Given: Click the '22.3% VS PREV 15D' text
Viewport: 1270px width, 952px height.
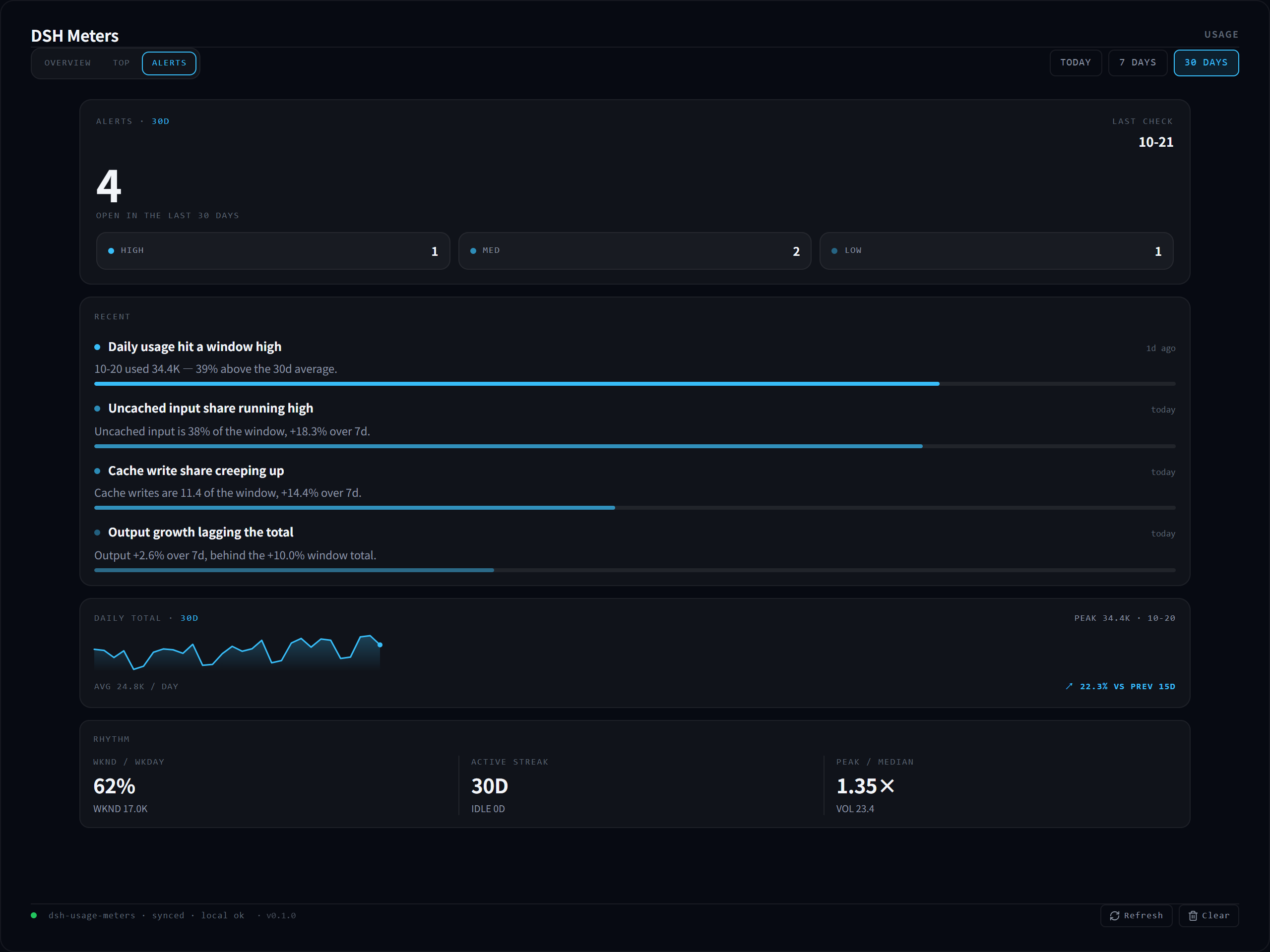Looking at the screenshot, I should (x=1128, y=686).
